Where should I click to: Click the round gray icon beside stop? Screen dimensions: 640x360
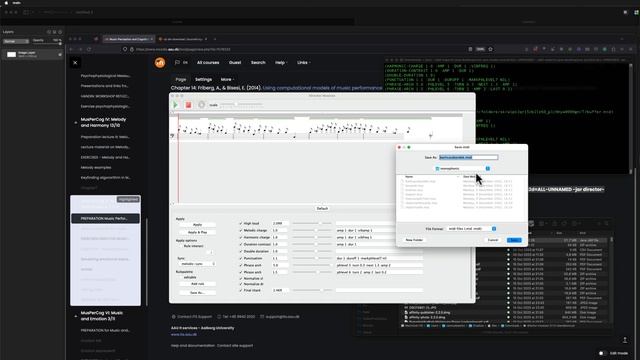coord(201,105)
